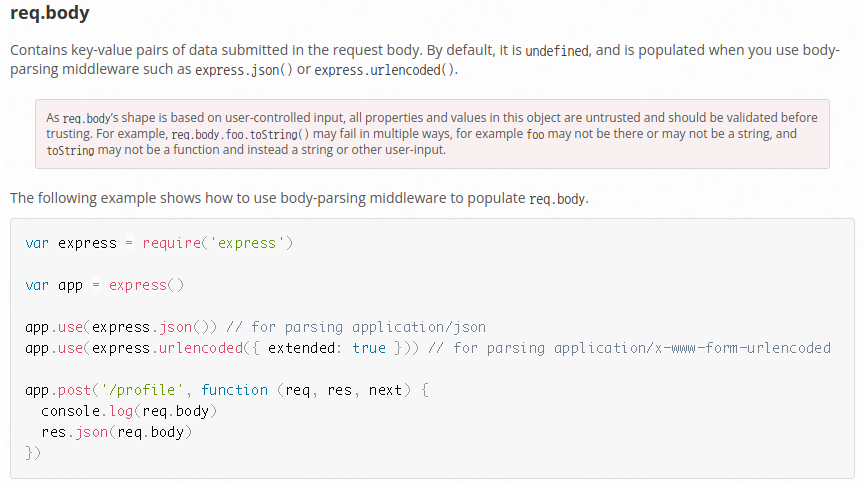
Task: Click 'req.body' in the 'following example' sentence
Action: coord(557,199)
